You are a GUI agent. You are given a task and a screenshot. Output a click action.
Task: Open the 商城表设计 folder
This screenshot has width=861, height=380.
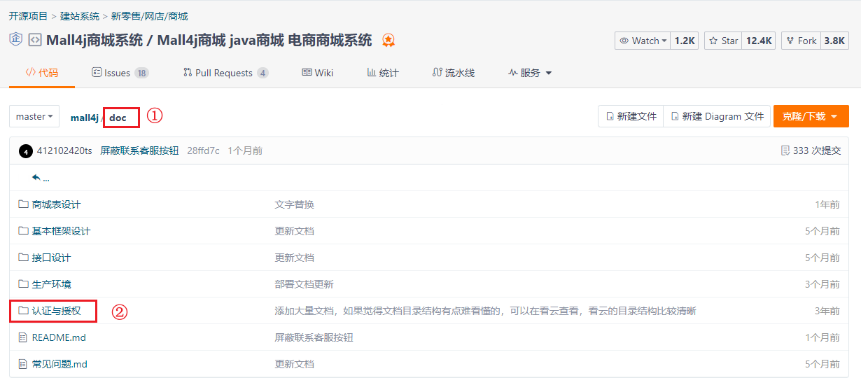point(57,205)
